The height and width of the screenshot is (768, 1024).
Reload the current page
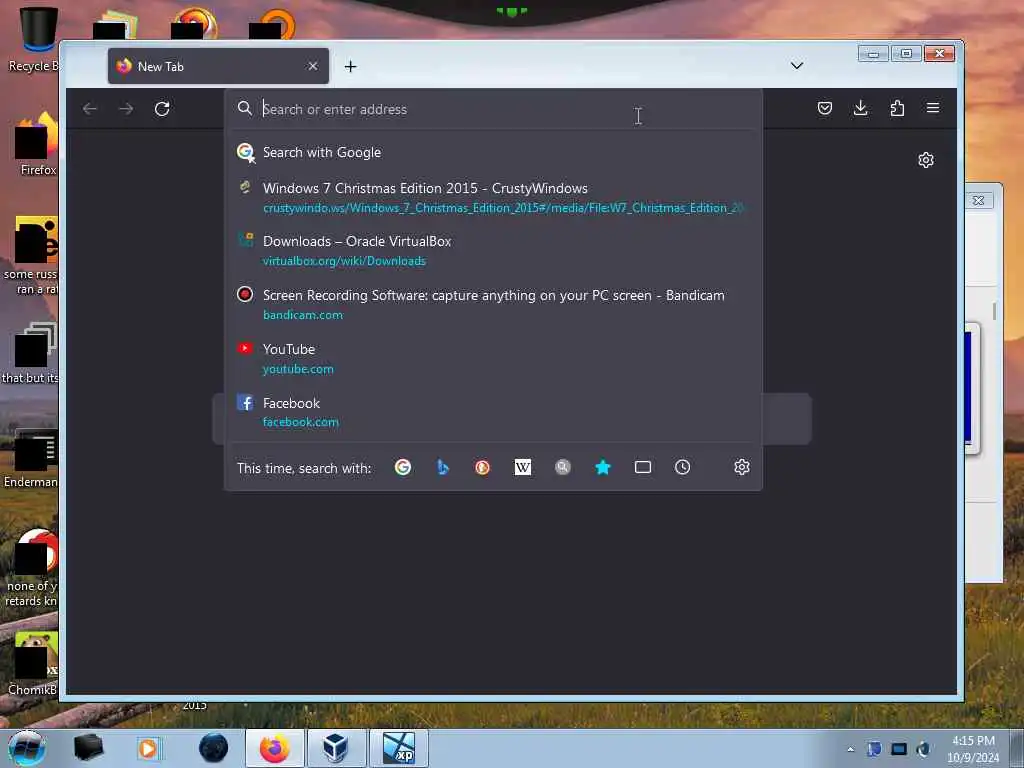[x=162, y=108]
